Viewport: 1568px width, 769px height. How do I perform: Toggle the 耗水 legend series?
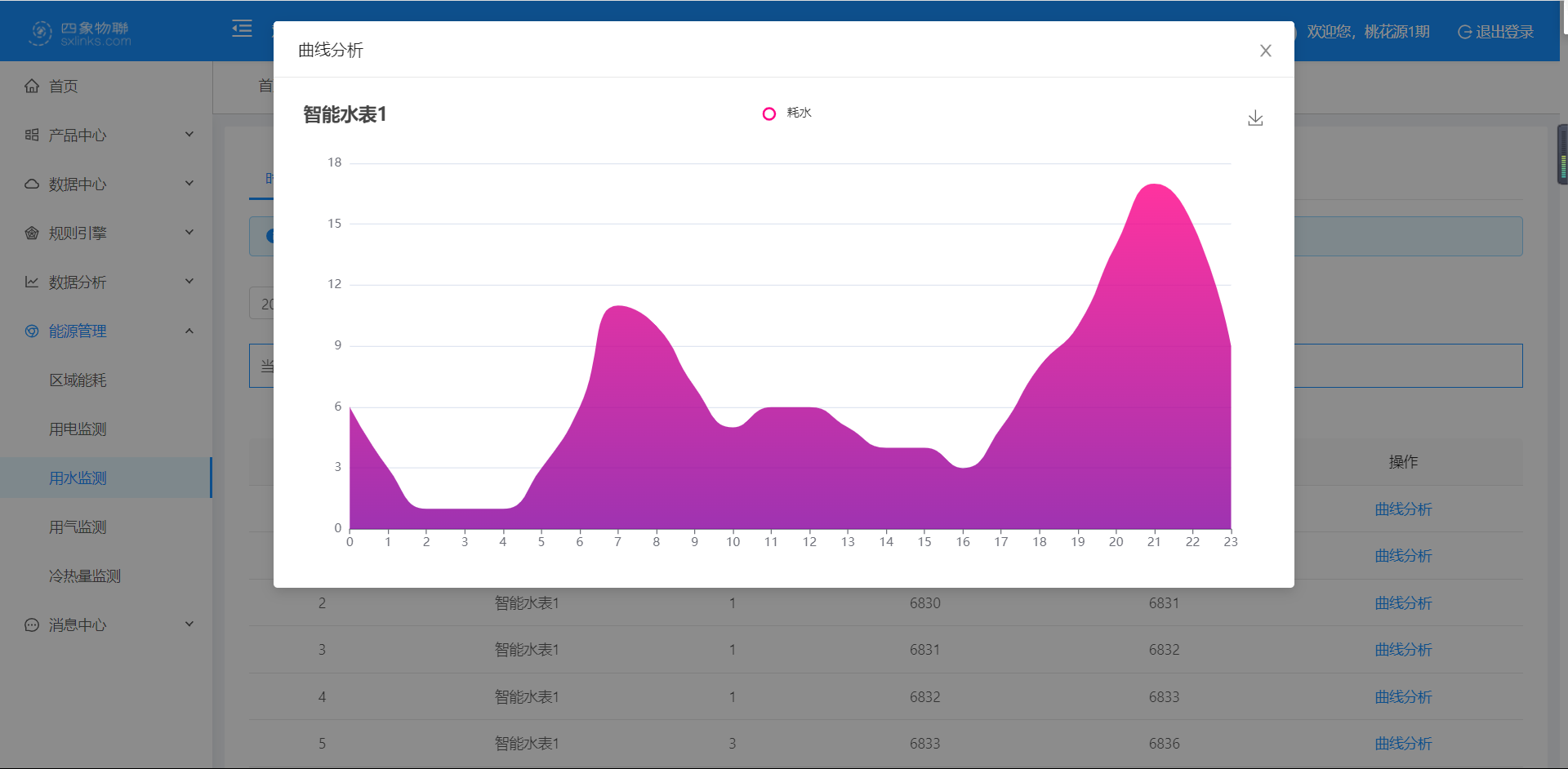(x=786, y=113)
